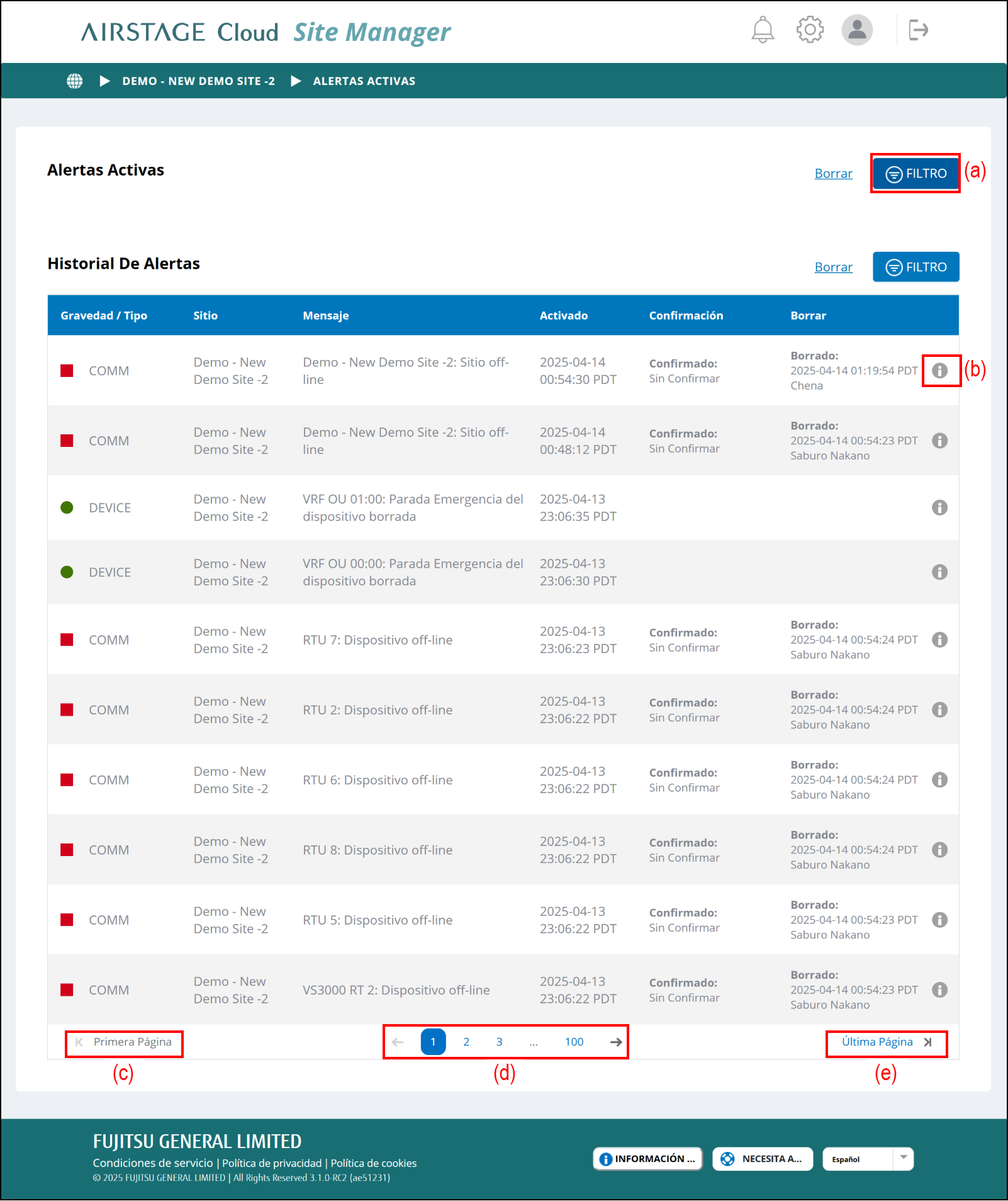Open the Español language dropdown

868,1159
